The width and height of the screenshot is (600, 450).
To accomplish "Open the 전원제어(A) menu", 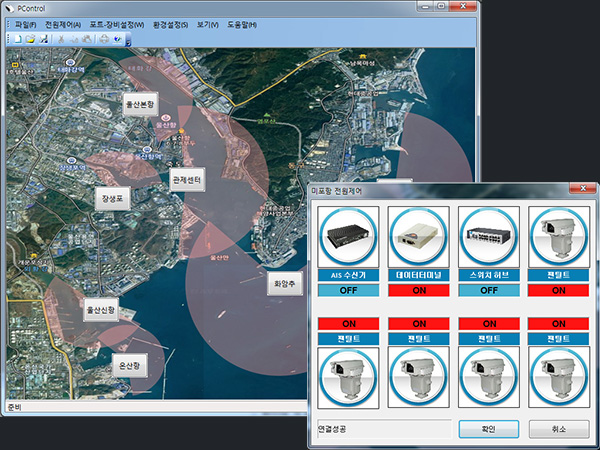I will pyautogui.click(x=62, y=24).
